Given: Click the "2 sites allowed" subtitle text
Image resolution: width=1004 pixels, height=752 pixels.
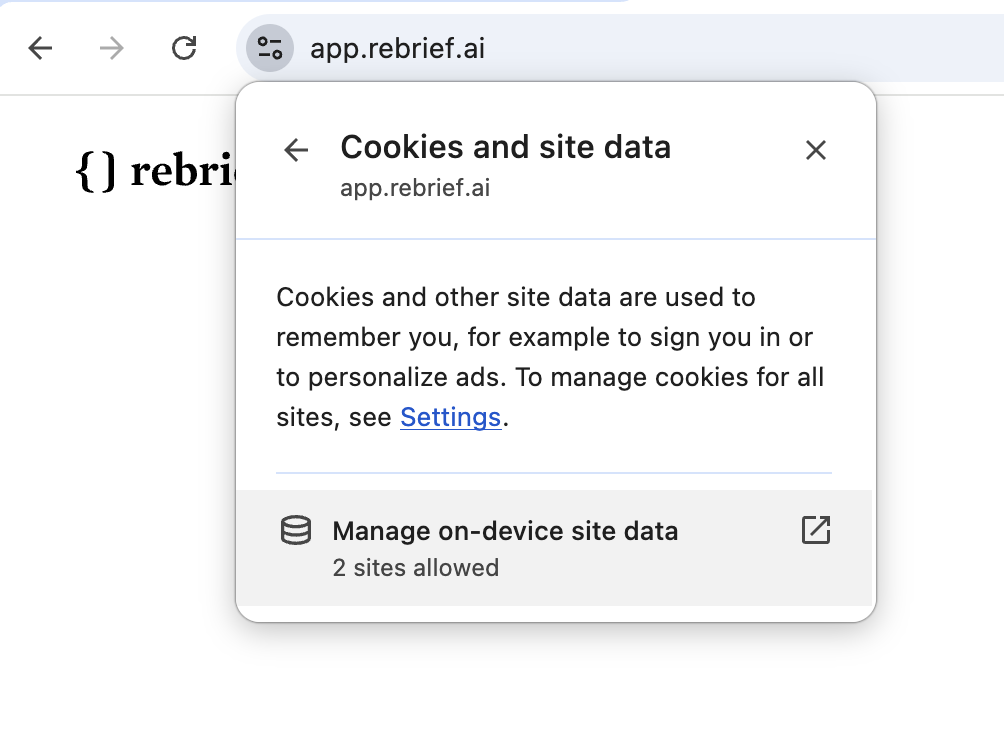Looking at the screenshot, I should pyautogui.click(x=415, y=568).
